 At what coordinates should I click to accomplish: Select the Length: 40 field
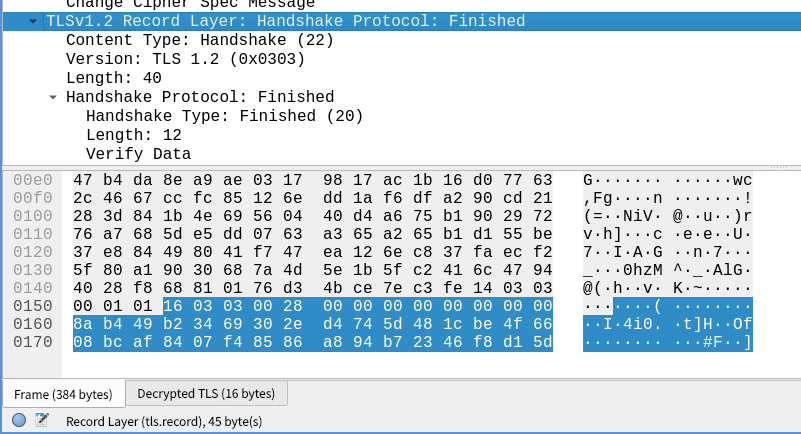[x=114, y=78]
